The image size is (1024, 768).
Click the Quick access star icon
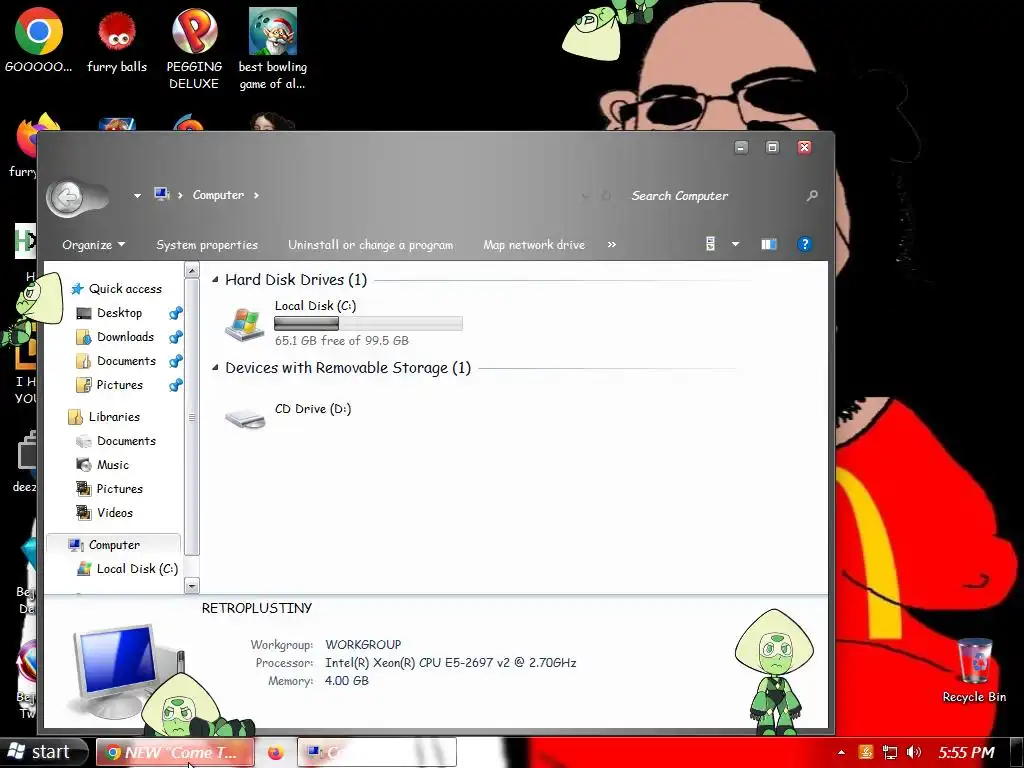pos(77,289)
